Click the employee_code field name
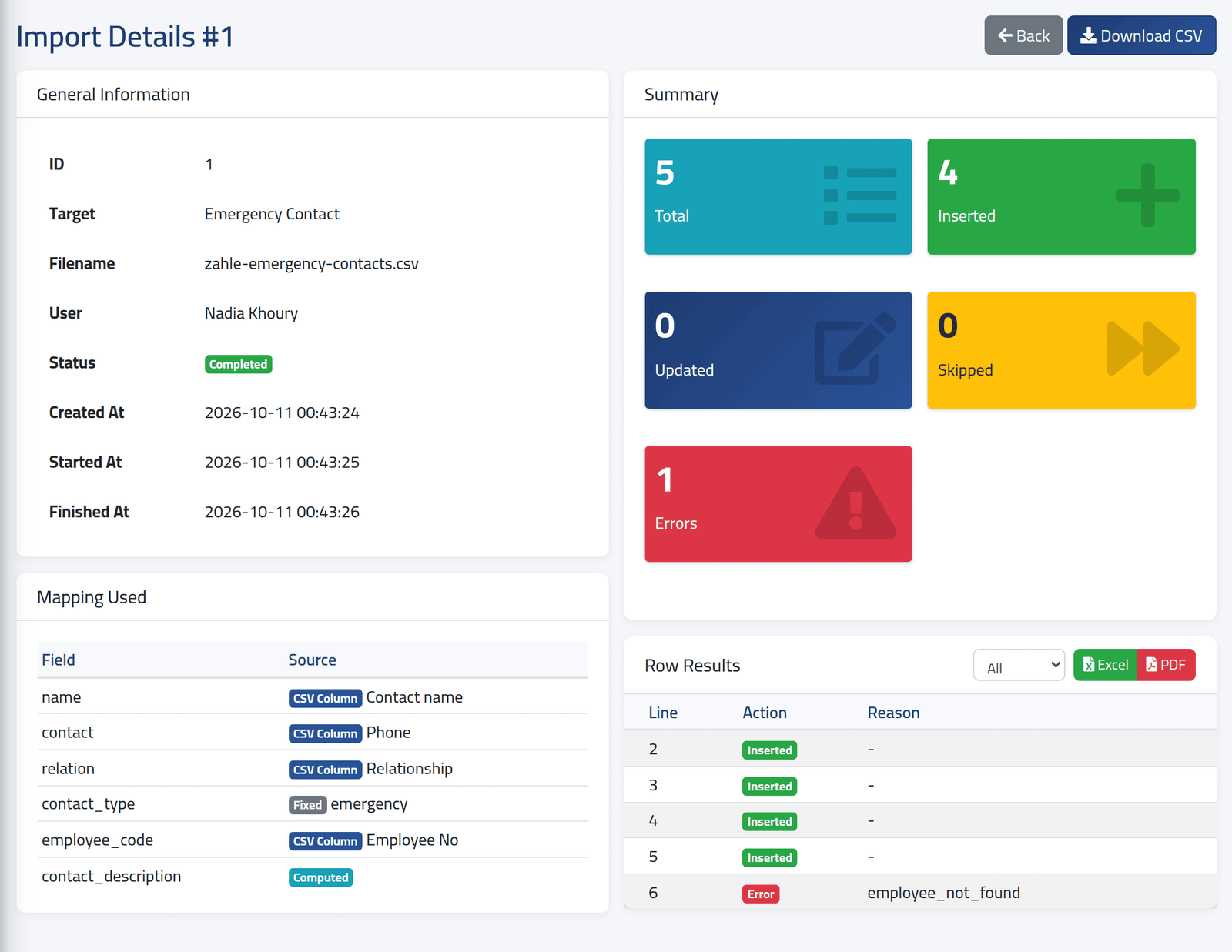Viewport: 1232px width, 952px height. click(x=97, y=840)
